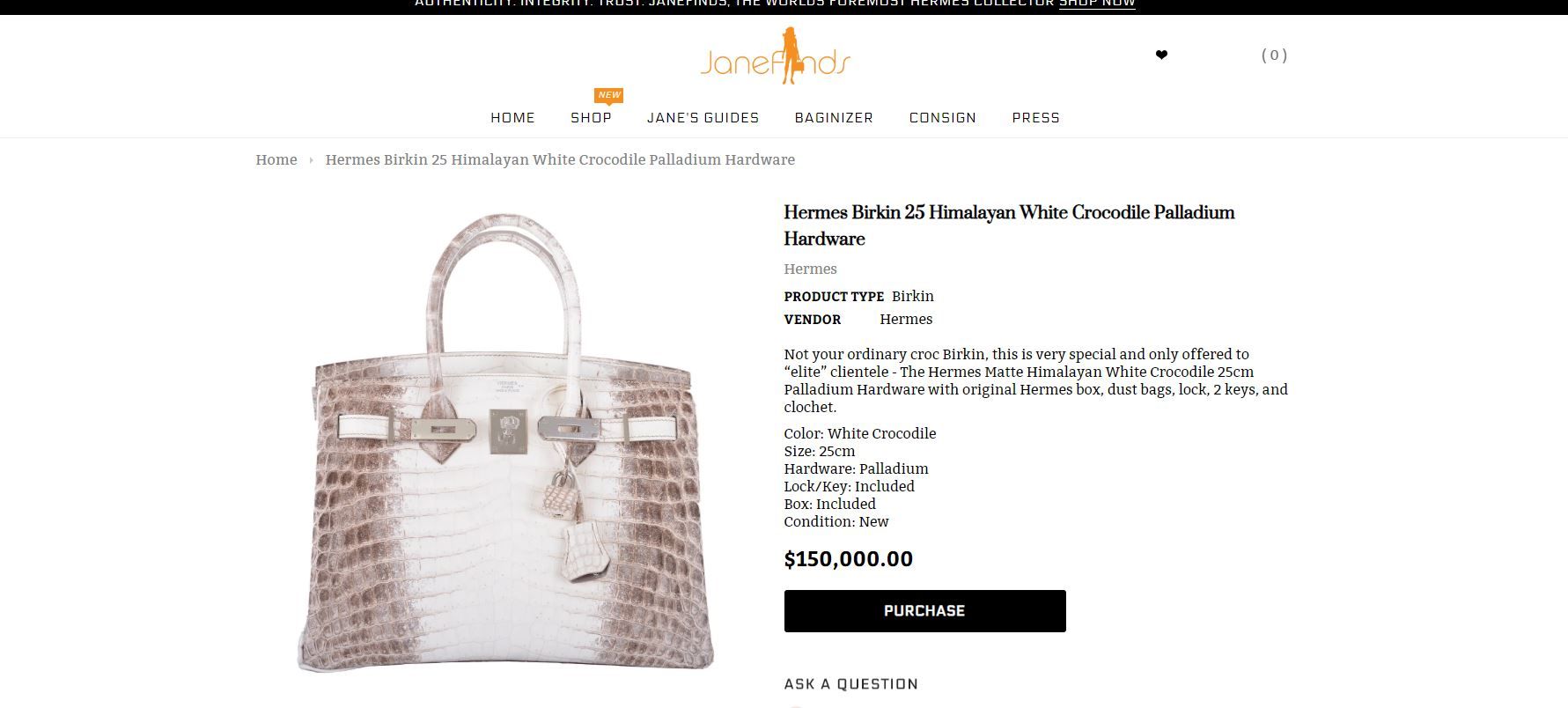Open the SHOP navigation item
Image resolution: width=1568 pixels, height=708 pixels.
click(591, 118)
